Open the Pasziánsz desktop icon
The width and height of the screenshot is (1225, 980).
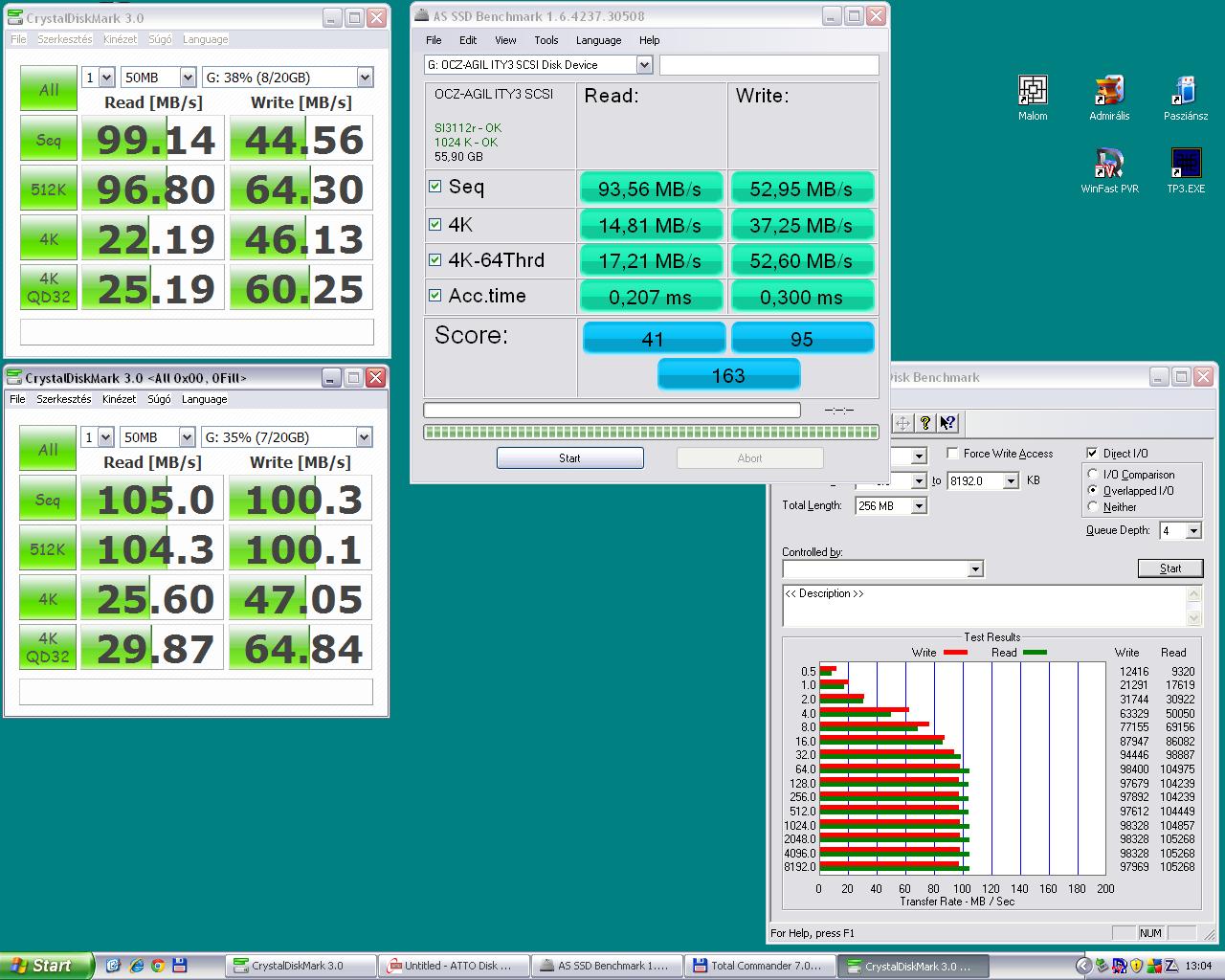tap(1185, 92)
